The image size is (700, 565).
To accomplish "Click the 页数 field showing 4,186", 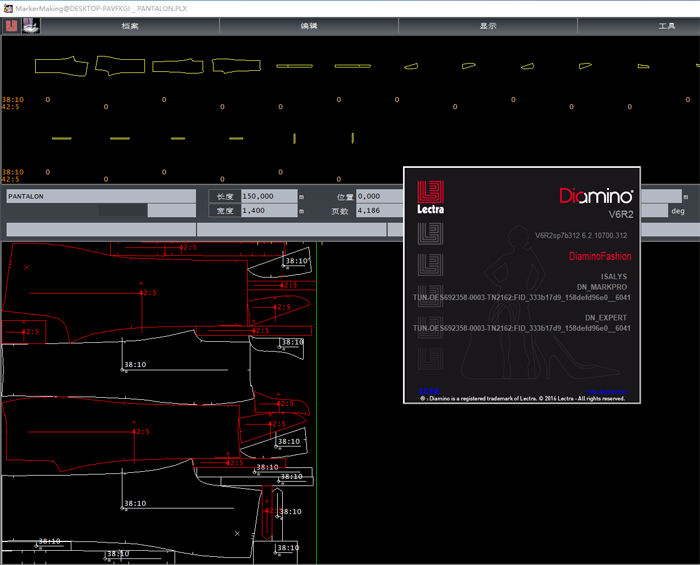I will point(379,211).
